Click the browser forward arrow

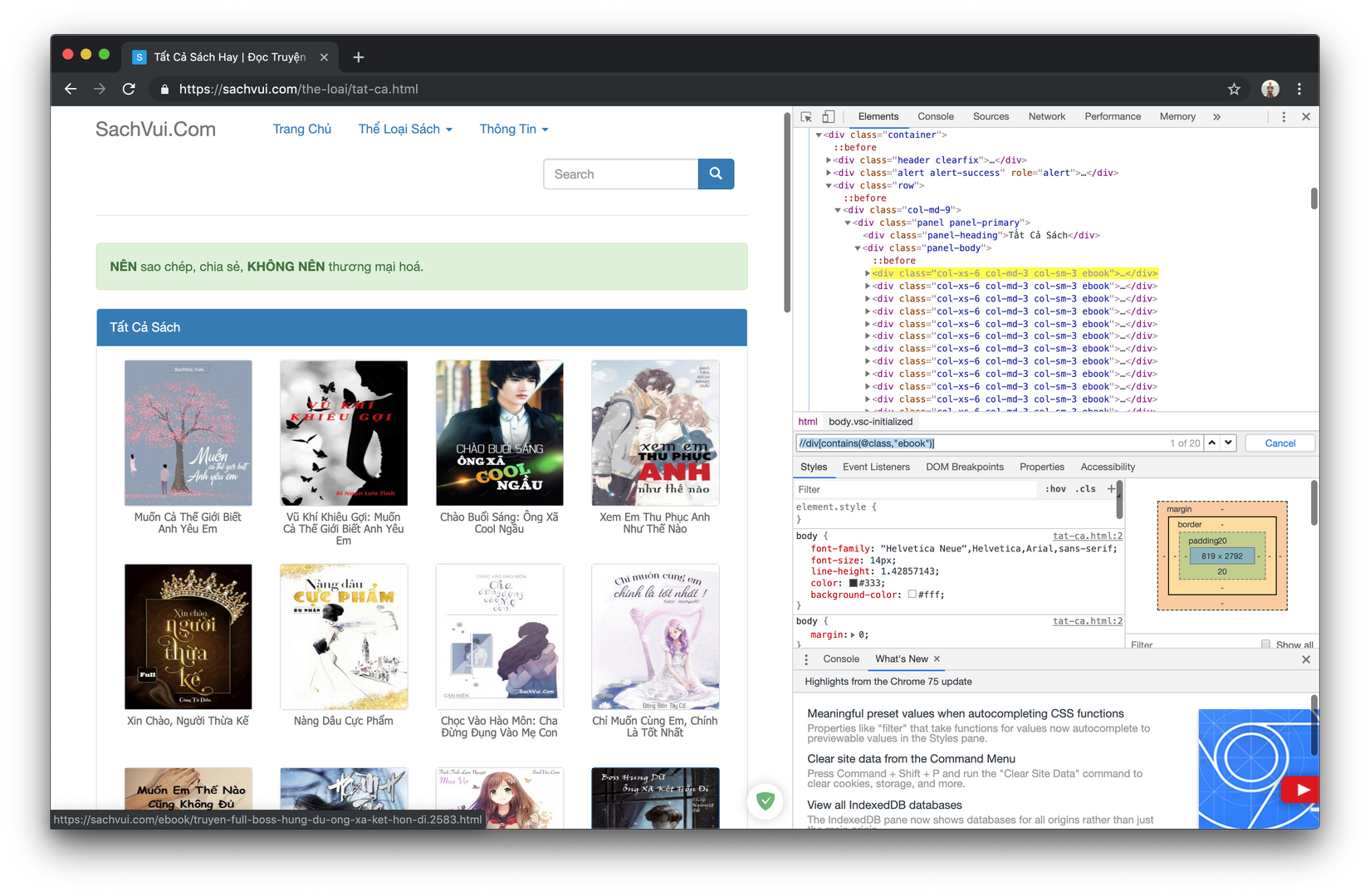click(100, 89)
